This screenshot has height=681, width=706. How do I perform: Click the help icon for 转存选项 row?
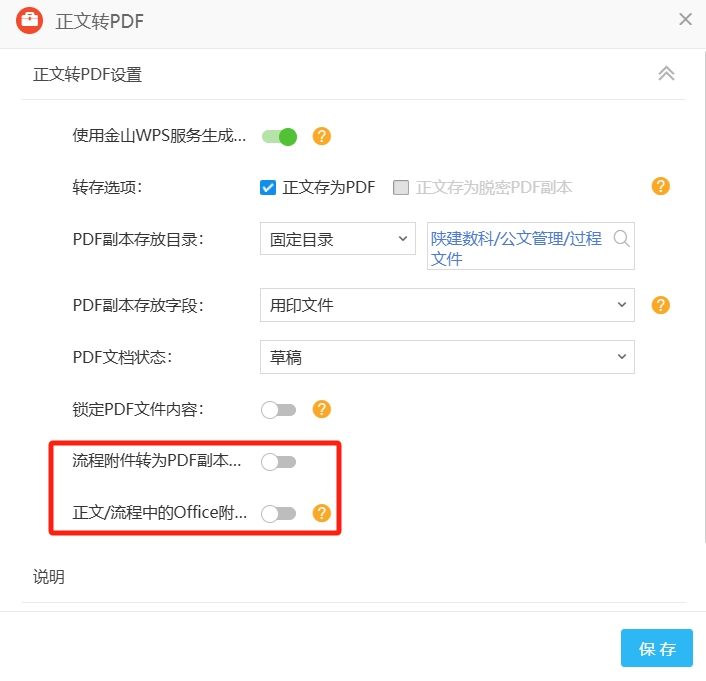tap(660, 186)
